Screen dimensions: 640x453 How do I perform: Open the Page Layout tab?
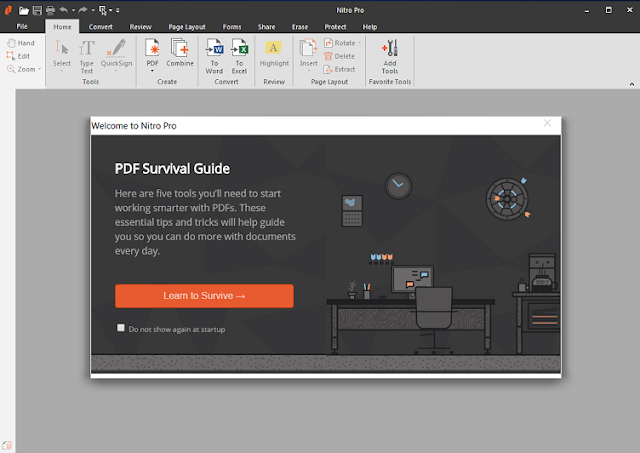pyautogui.click(x=187, y=27)
